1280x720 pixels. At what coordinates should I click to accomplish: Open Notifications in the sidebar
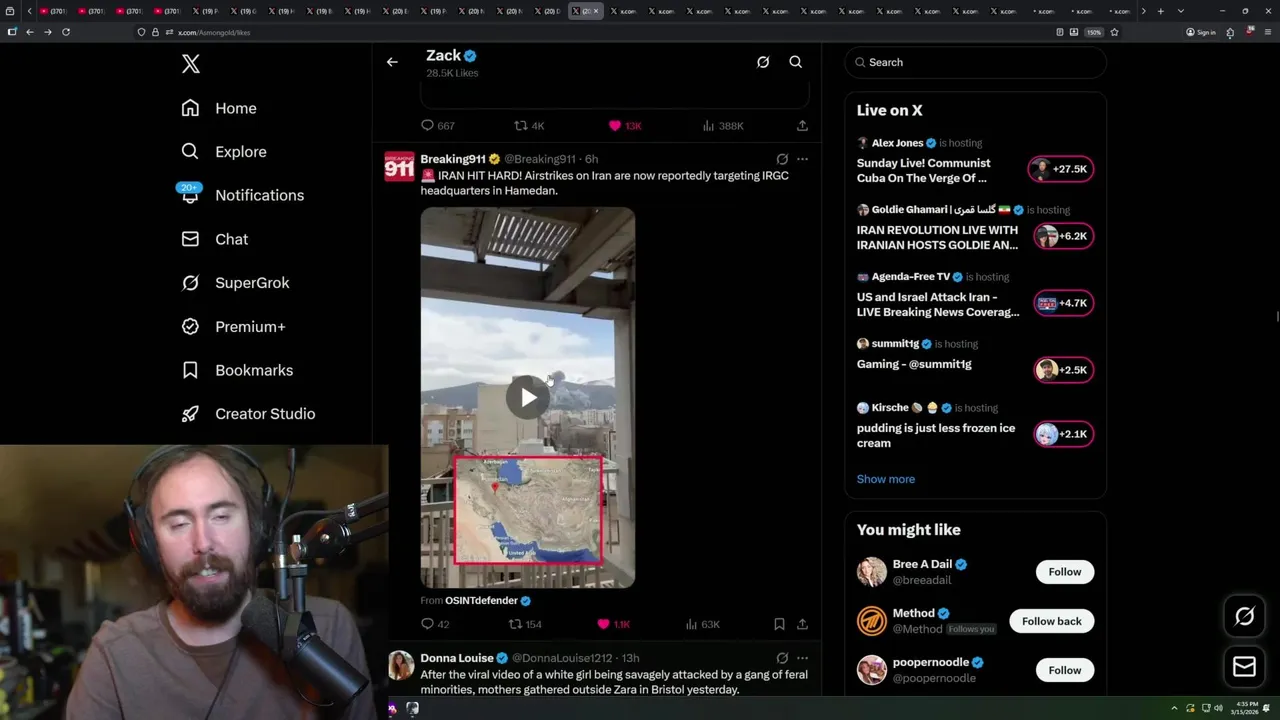pos(241,195)
